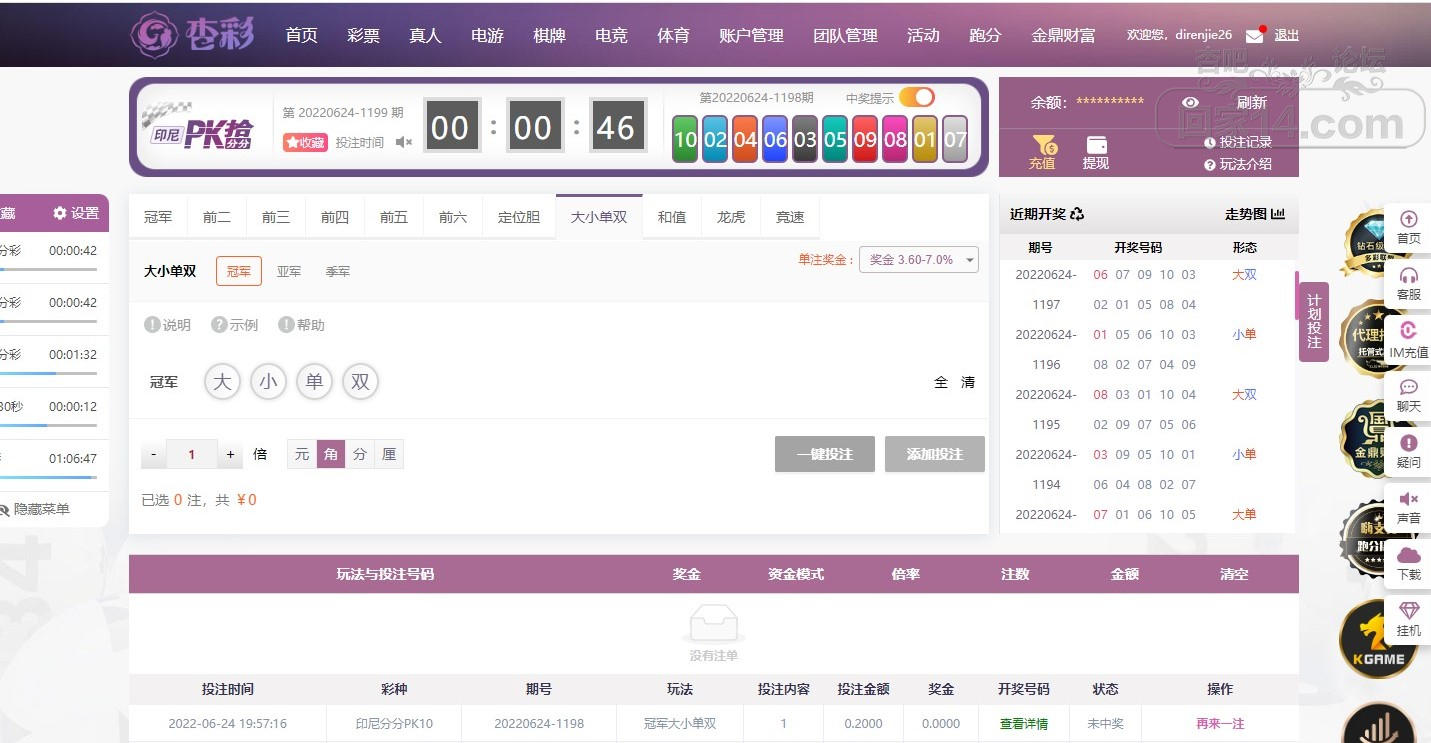This screenshot has width=1431, height=743.
Task: Open the 客服 headset icon in sidebar
Action: (x=1409, y=275)
